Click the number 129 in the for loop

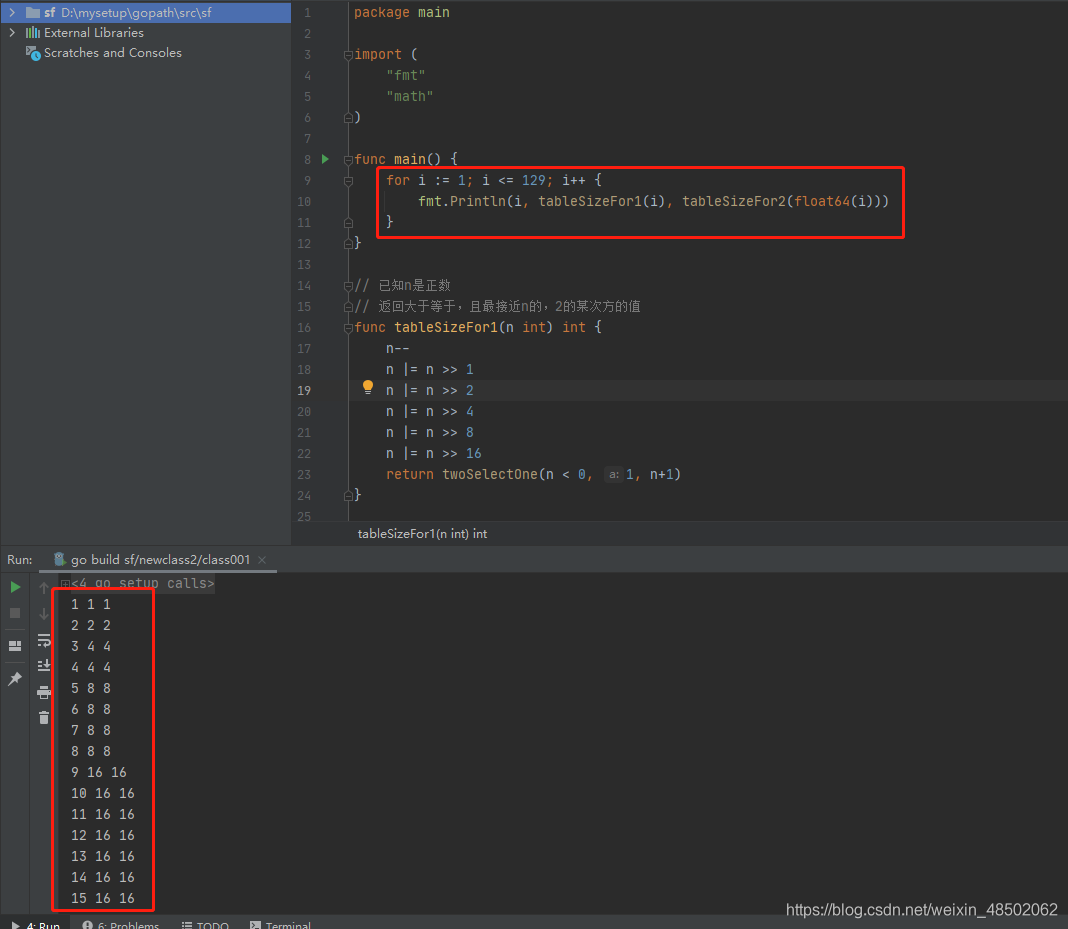534,180
